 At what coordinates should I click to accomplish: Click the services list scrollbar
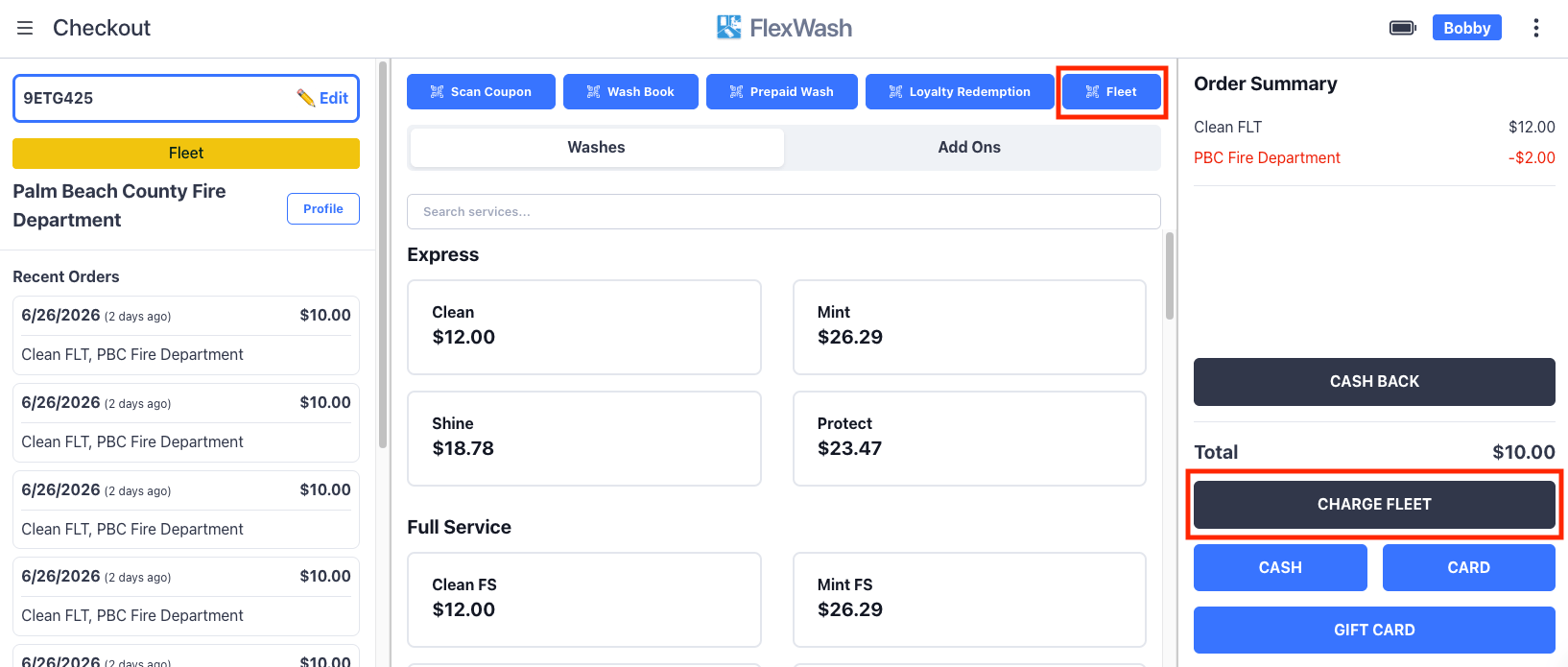pos(1170,275)
